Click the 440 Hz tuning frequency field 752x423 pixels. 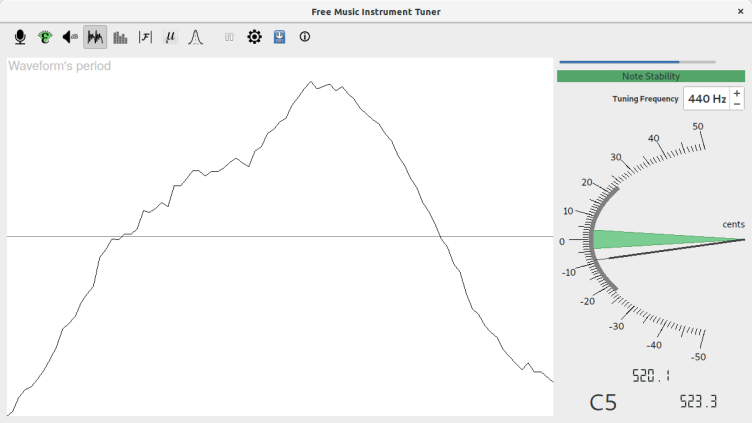pos(706,99)
